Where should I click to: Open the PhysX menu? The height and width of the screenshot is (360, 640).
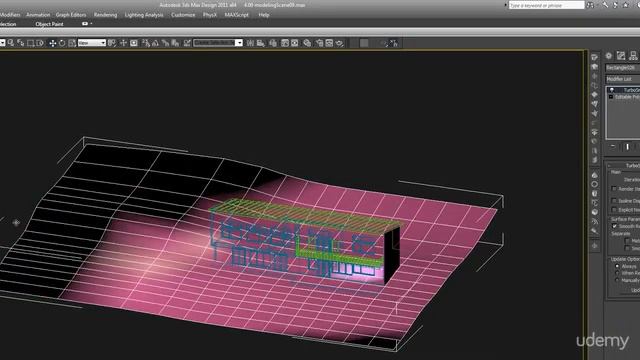tap(210, 15)
